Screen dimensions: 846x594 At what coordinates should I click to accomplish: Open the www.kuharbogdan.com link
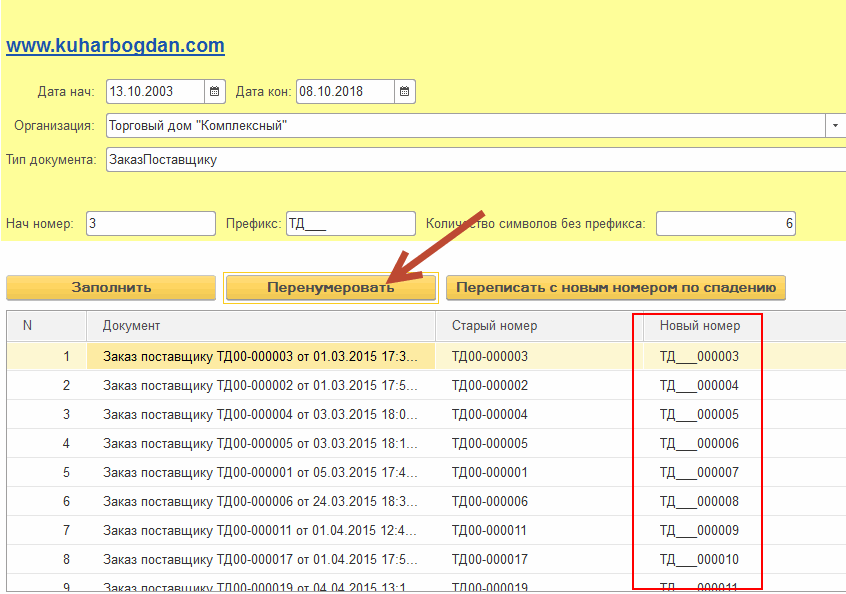tap(115, 46)
